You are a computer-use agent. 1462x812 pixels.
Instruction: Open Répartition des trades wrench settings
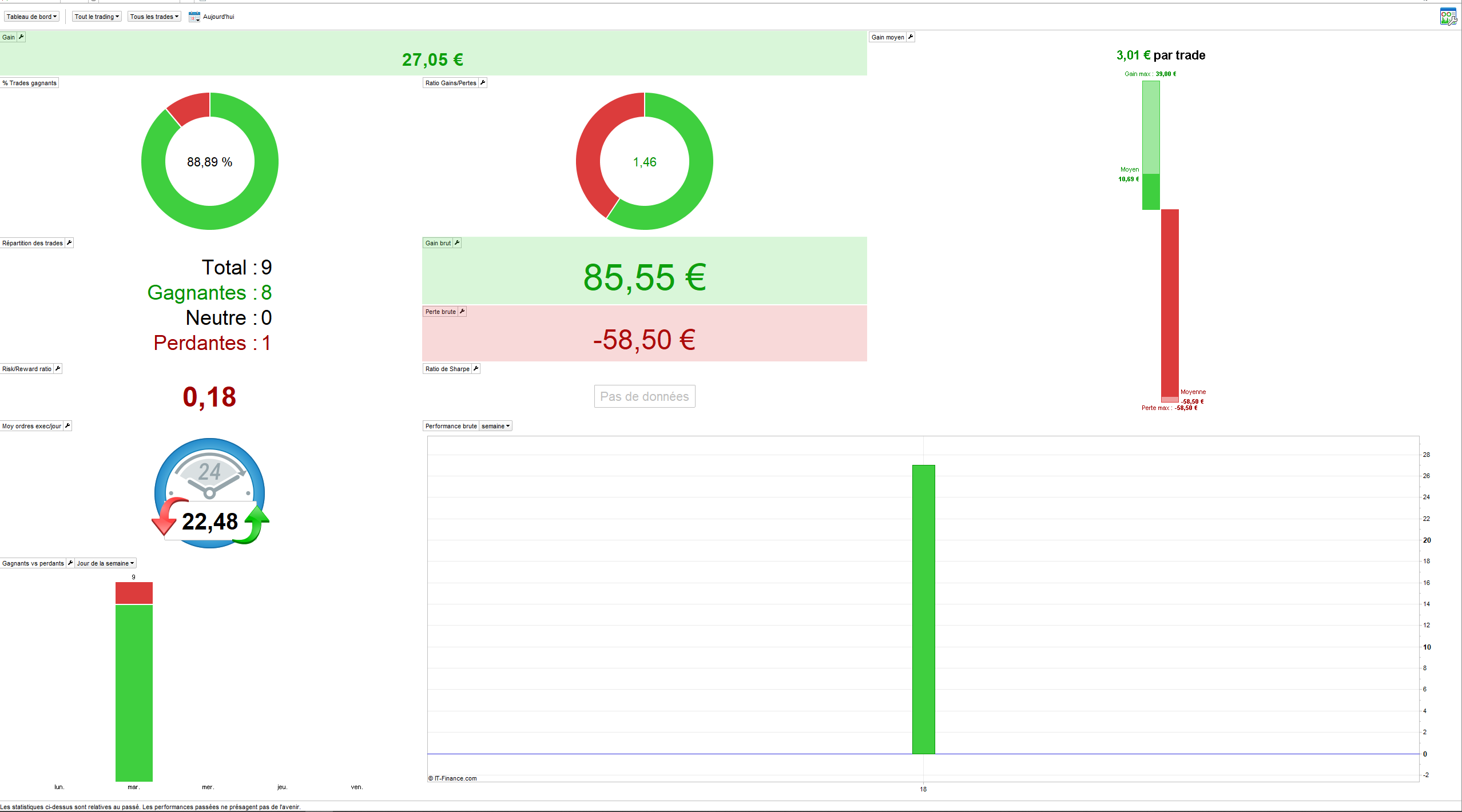tap(69, 243)
